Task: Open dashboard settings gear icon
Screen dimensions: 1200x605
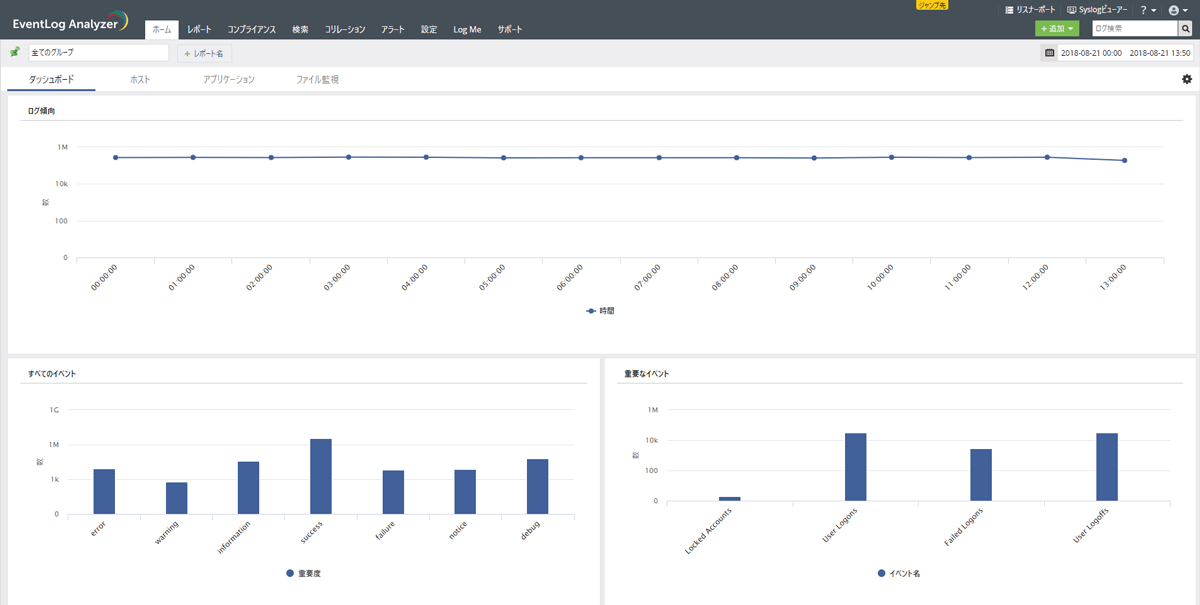Action: tap(1187, 79)
